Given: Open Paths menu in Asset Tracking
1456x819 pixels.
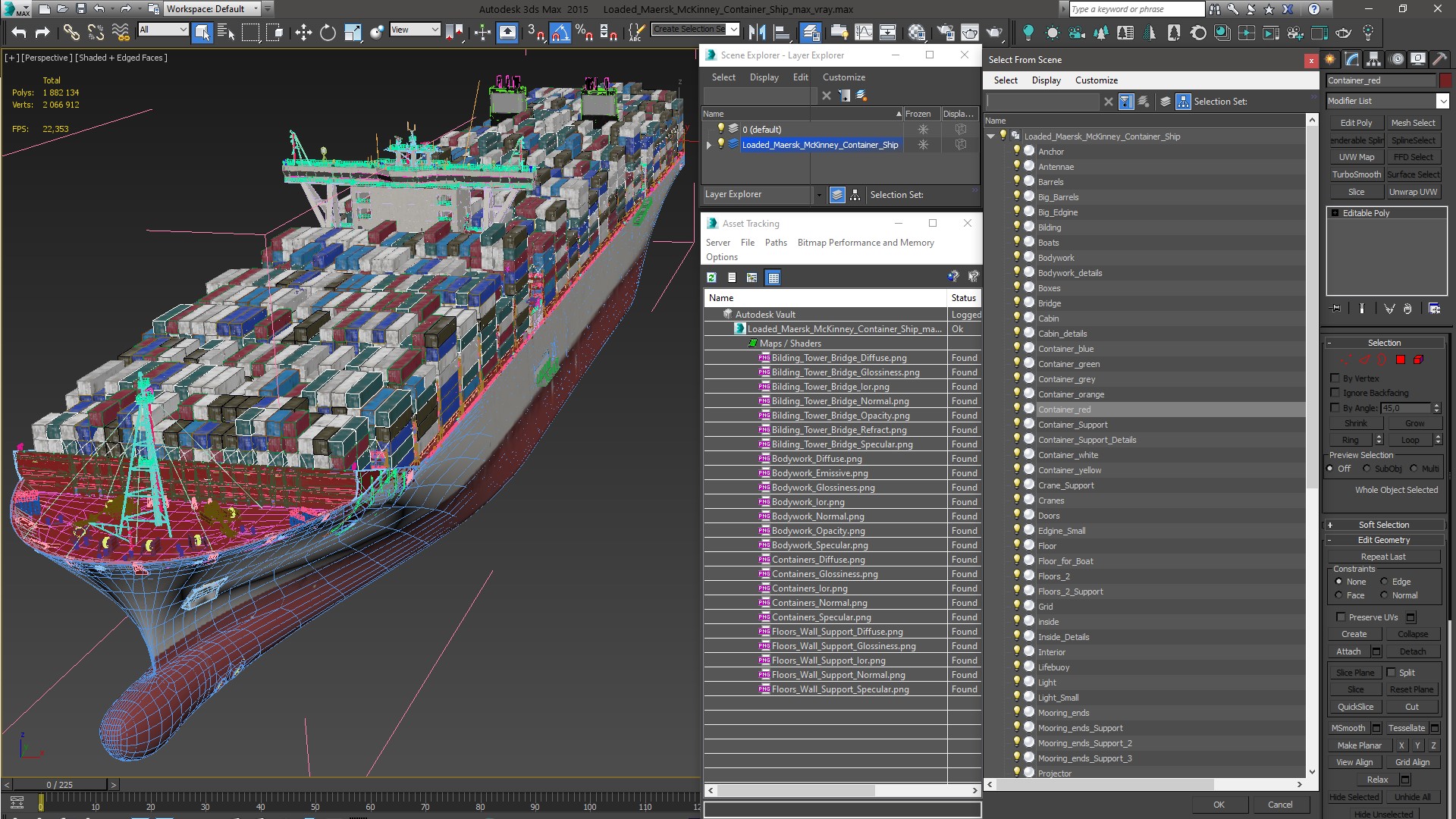Looking at the screenshot, I should click(x=776, y=243).
